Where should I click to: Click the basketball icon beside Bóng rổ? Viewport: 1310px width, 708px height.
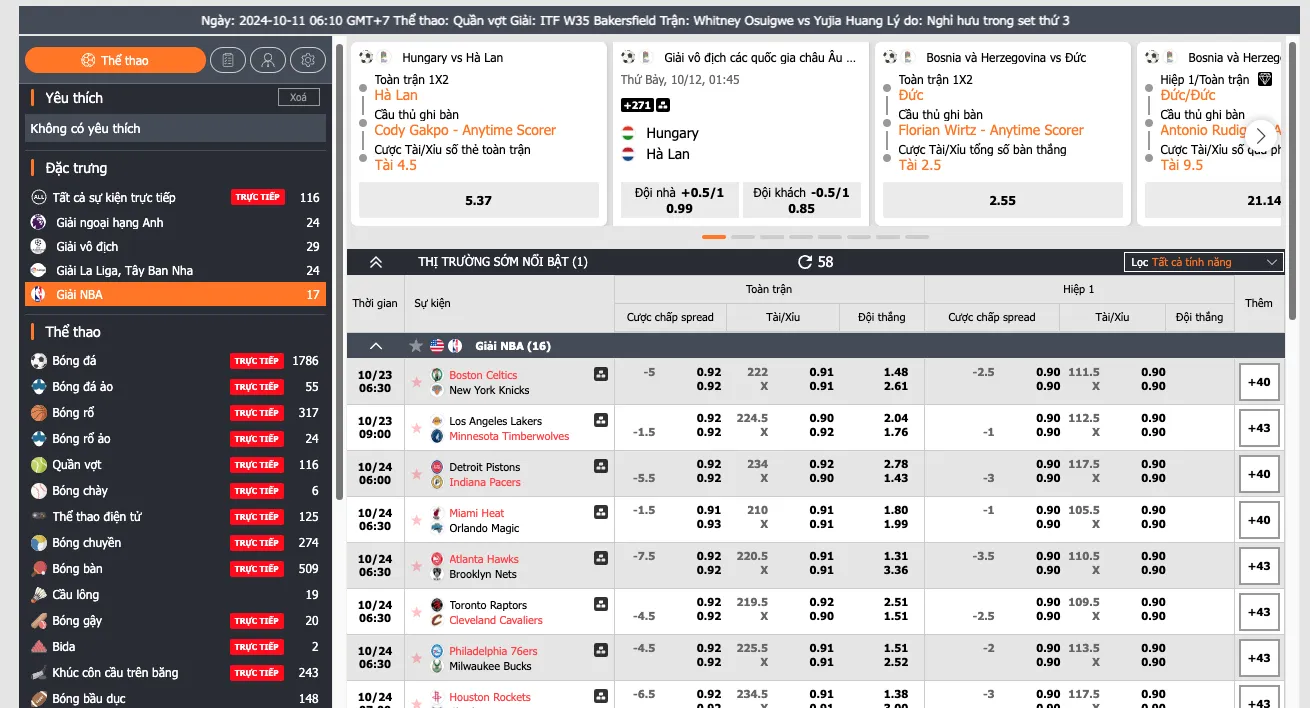[39, 413]
